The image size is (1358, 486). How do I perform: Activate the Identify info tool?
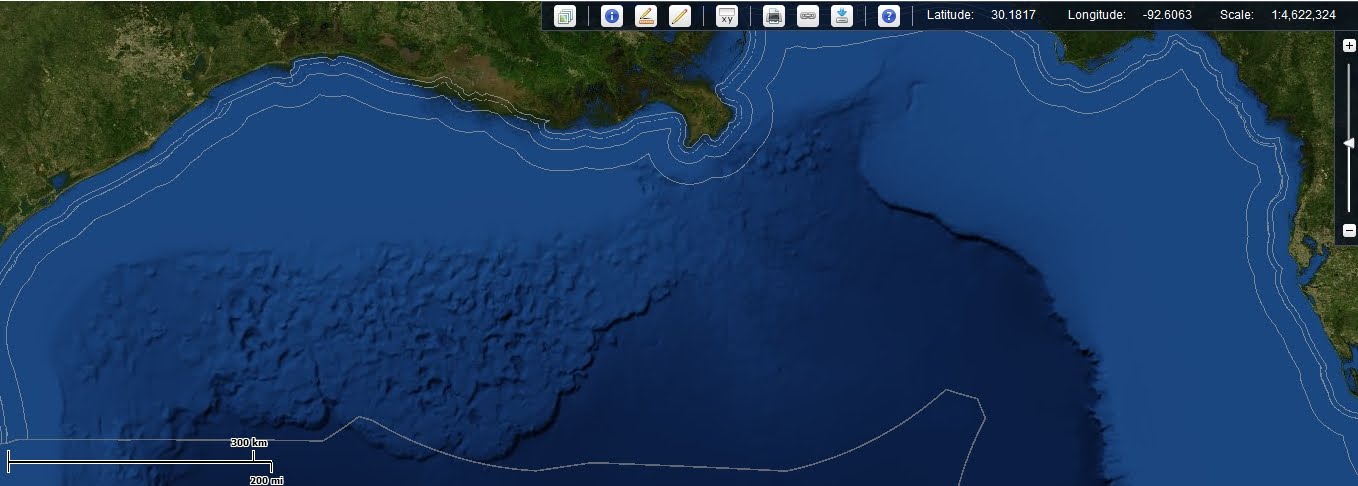coord(611,16)
